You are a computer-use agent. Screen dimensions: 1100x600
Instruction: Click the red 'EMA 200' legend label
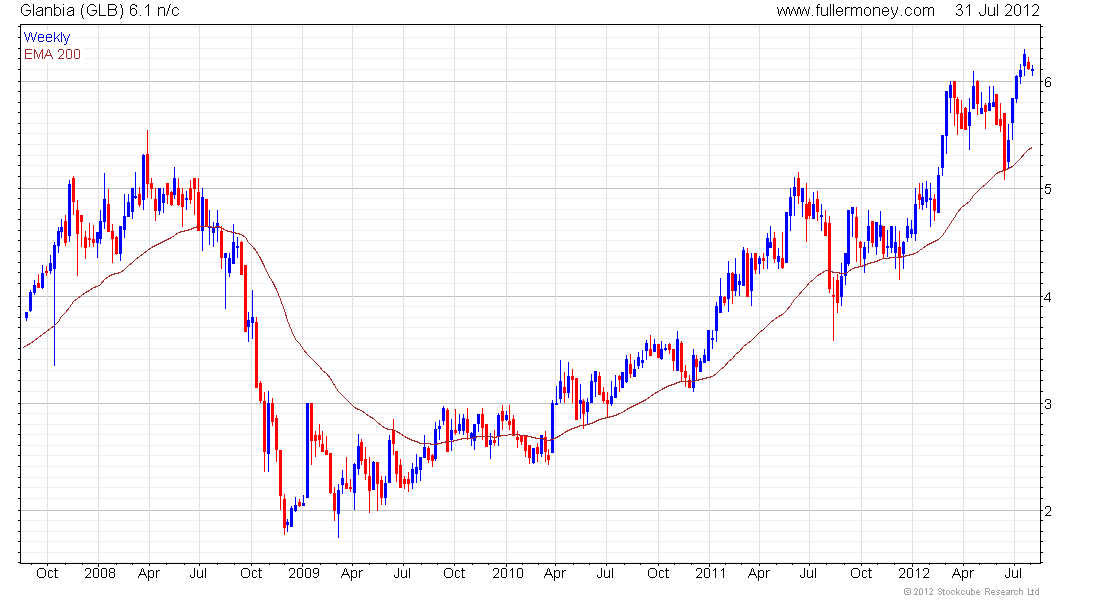pyautogui.click(x=53, y=54)
